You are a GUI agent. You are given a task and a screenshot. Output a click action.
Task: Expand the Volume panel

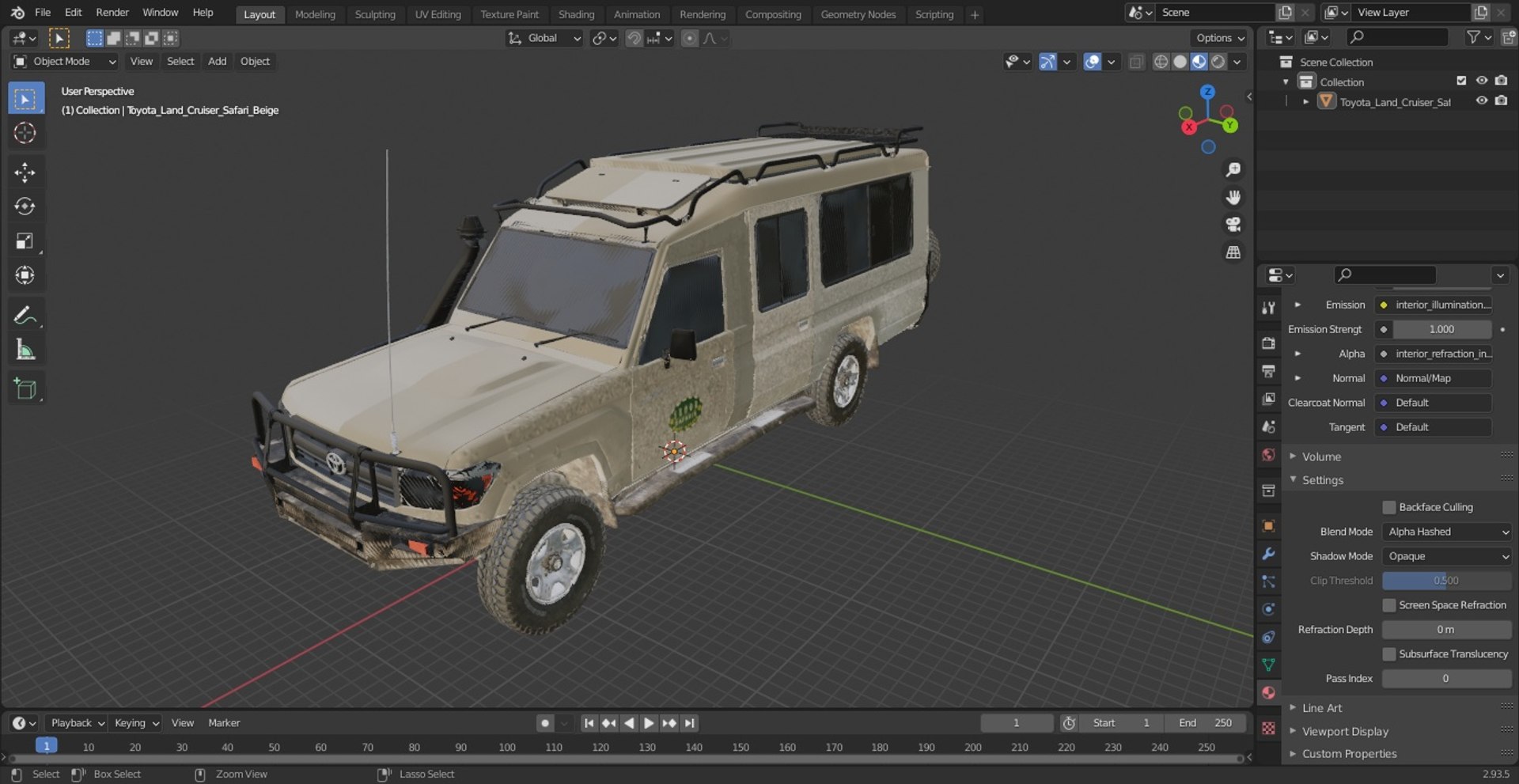(x=1321, y=456)
